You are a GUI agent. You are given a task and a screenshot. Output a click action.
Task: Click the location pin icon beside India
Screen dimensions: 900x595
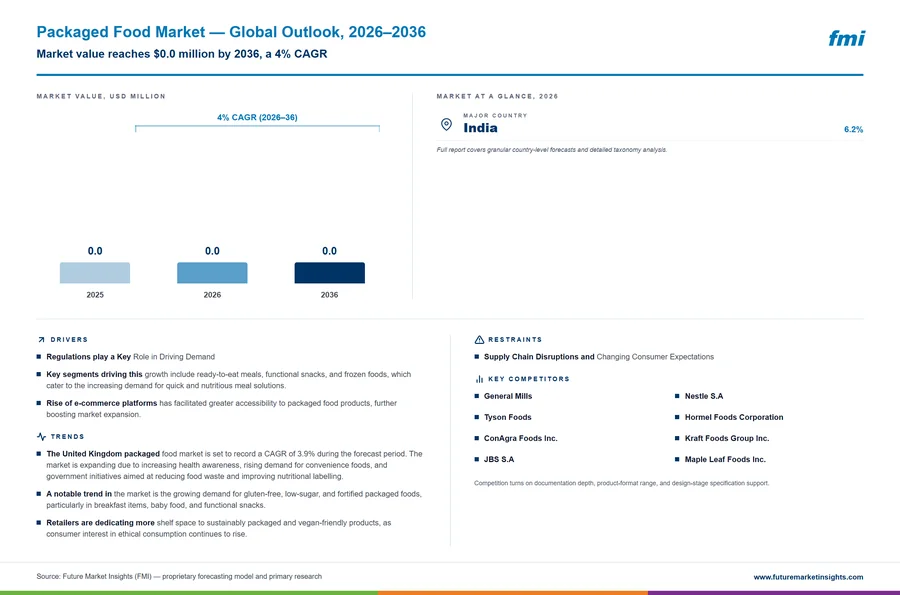tap(446, 124)
